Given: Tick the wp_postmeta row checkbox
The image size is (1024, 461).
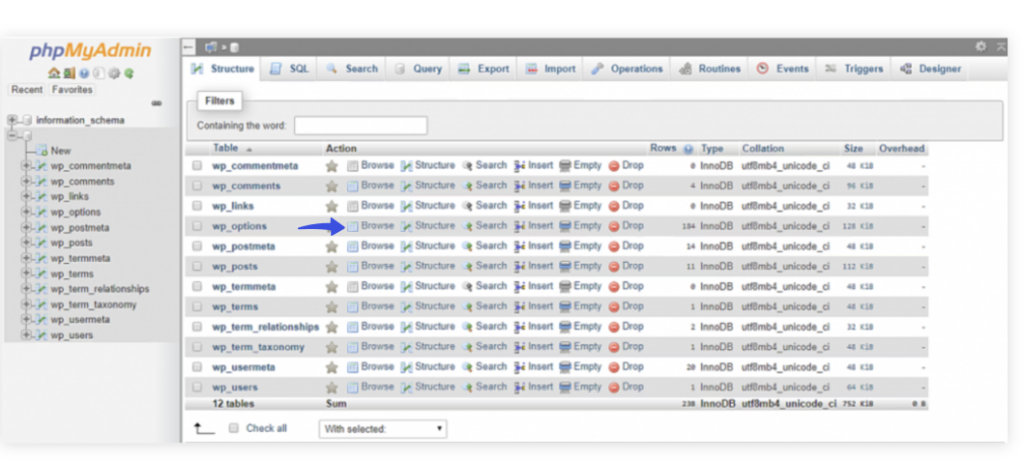Looking at the screenshot, I should click(197, 247).
